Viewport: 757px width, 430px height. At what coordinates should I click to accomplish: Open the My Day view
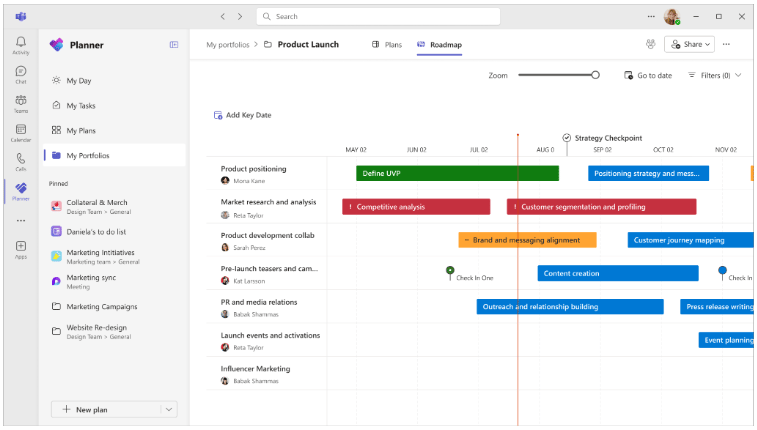(79, 81)
